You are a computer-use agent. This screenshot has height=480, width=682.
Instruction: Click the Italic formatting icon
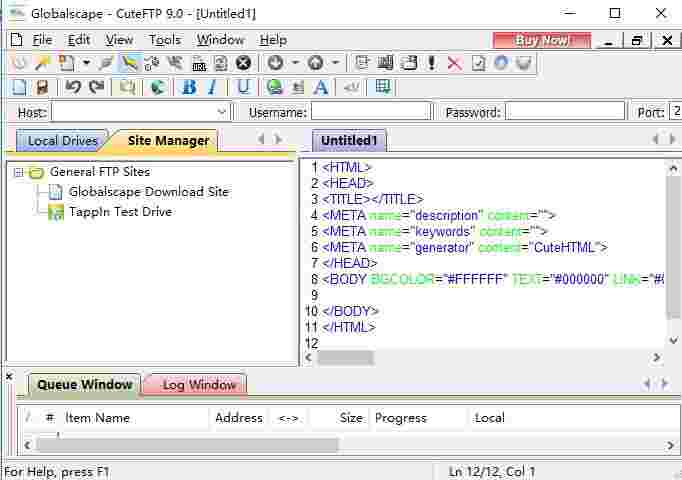click(x=212, y=87)
